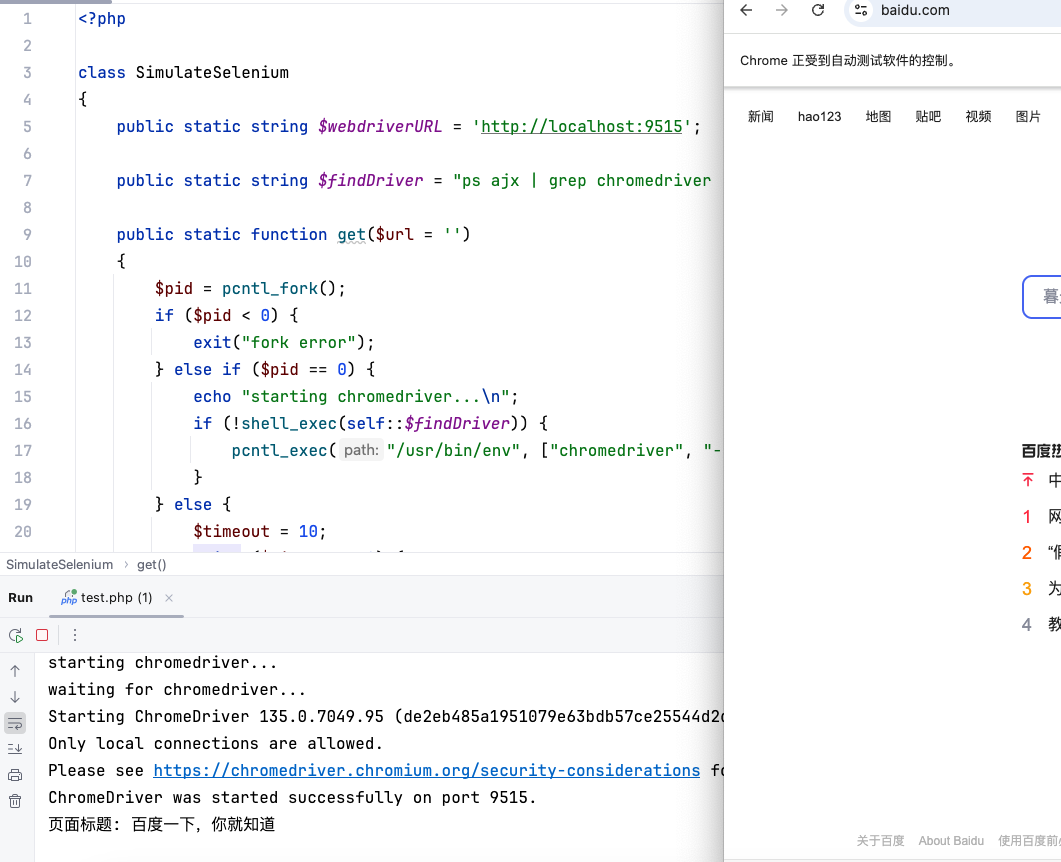This screenshot has width=1061, height=862.
Task: Enable scroll to end in console
Action: [x=15, y=748]
